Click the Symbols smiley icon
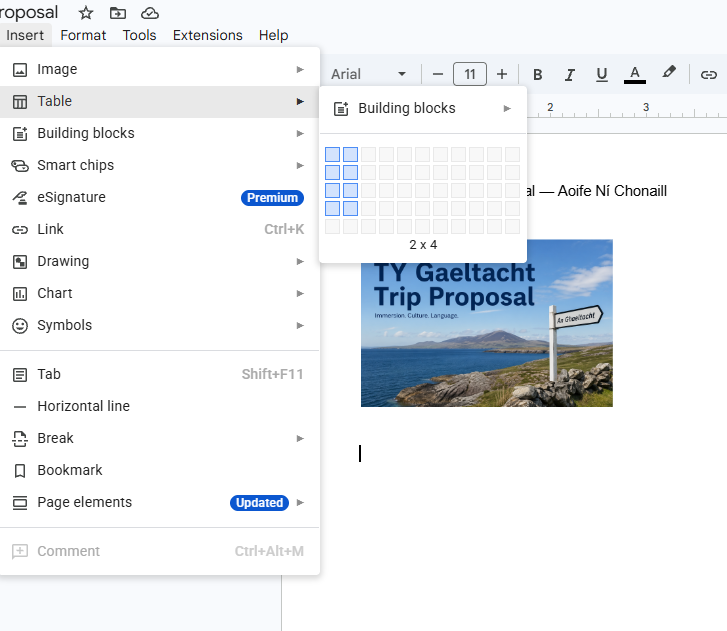 (x=19, y=325)
